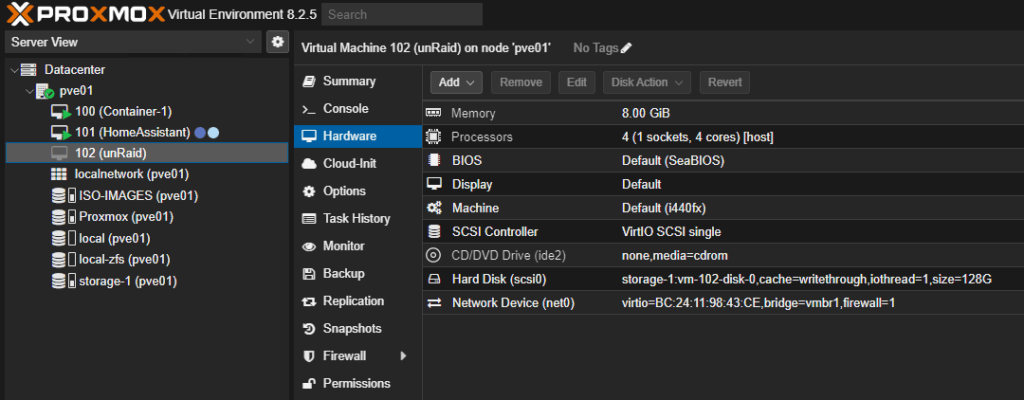1024x400 pixels.
Task: Click the HomeAssistant VM monitor icon
Action: (x=61, y=133)
